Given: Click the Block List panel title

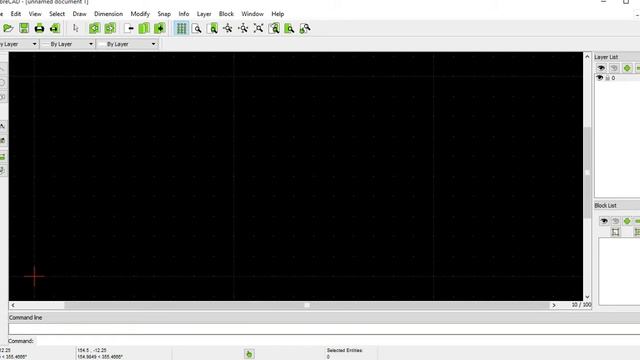Looking at the screenshot, I should tap(605, 205).
